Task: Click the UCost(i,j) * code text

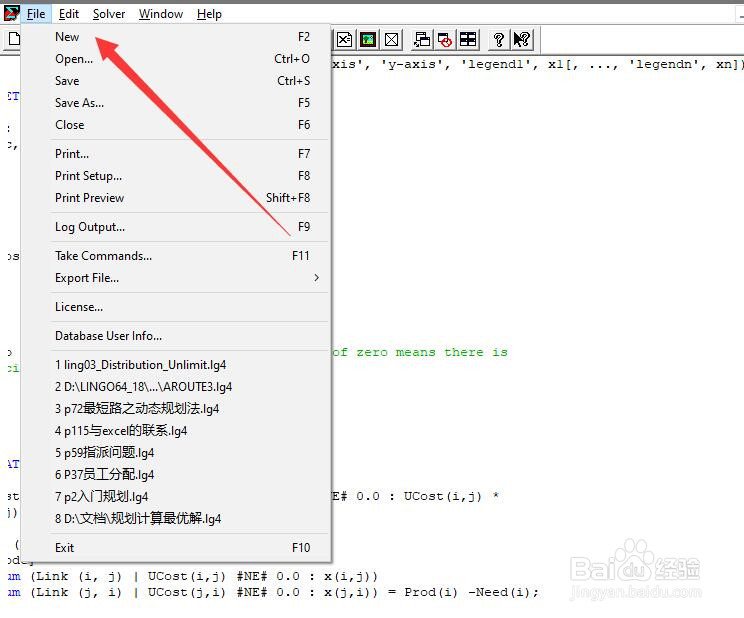Action: coord(451,496)
